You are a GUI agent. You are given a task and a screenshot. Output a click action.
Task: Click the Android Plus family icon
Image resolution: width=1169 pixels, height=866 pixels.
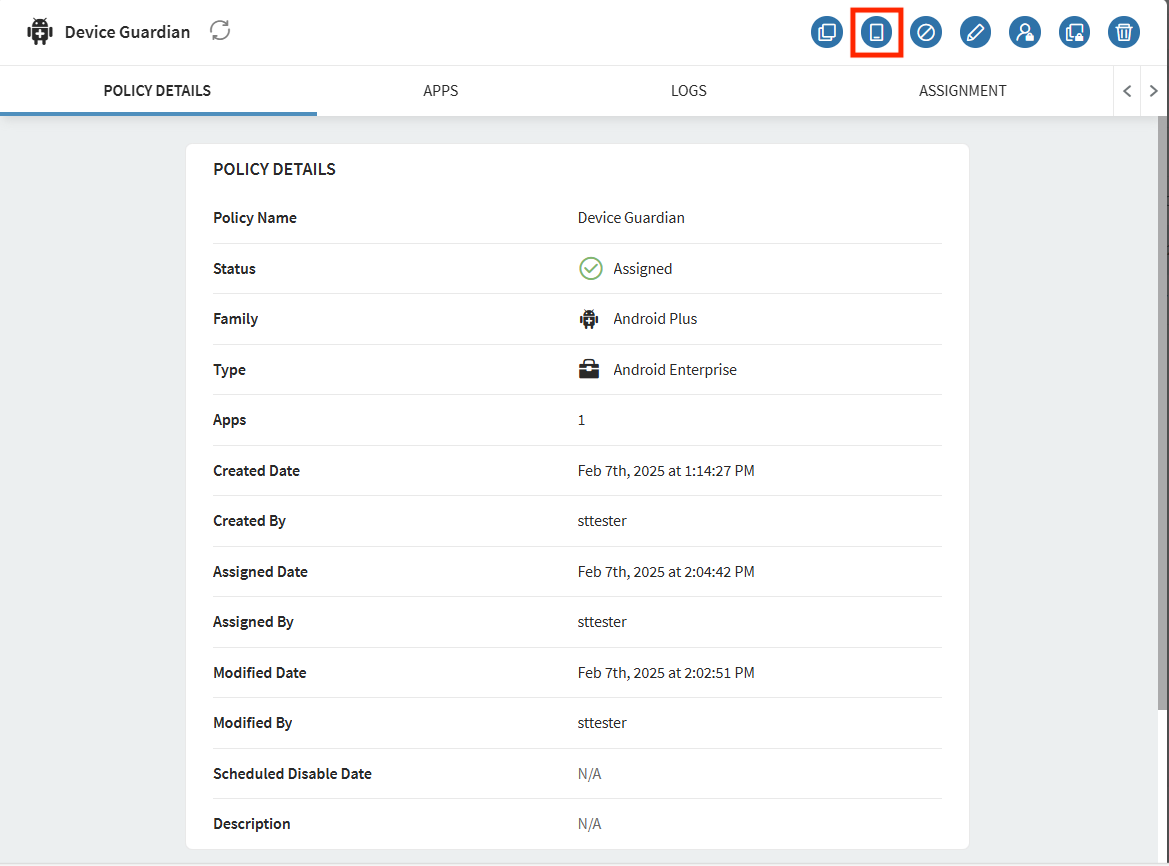pyautogui.click(x=589, y=319)
